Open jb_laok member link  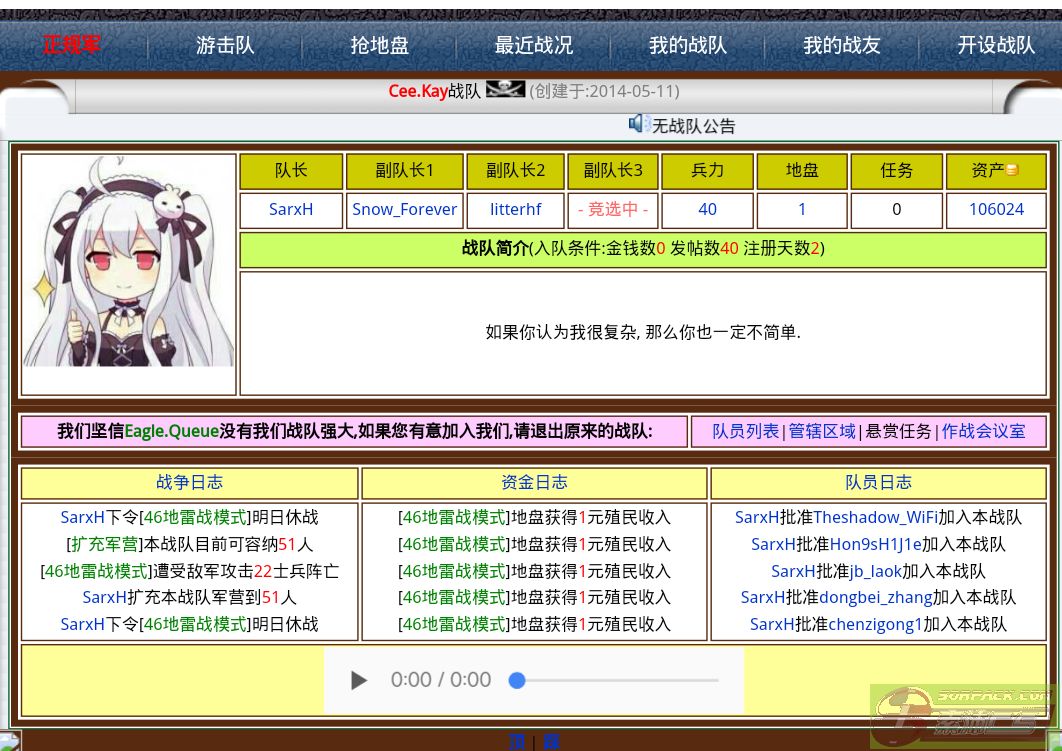(x=875, y=572)
